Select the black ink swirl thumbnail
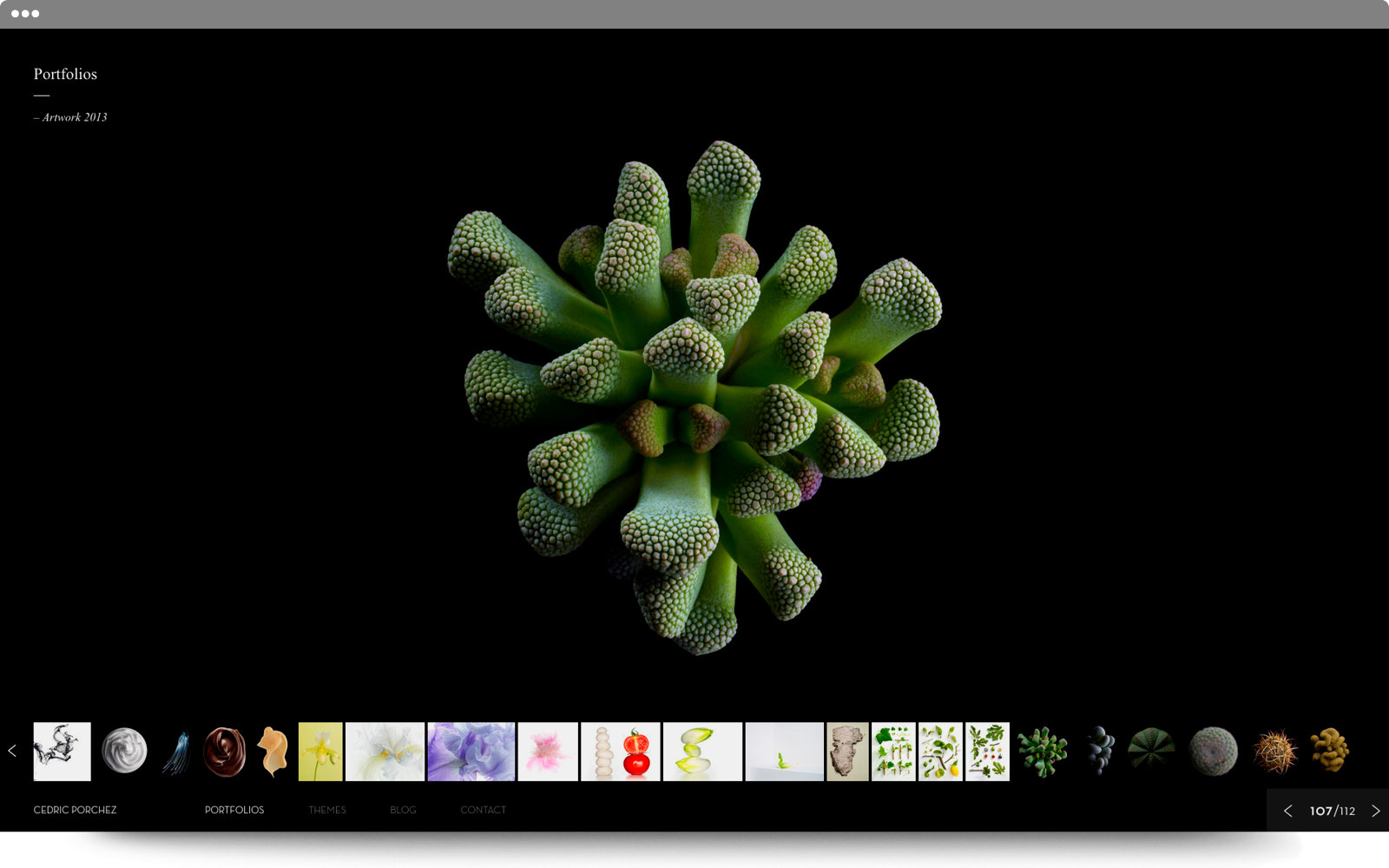 coord(62,752)
